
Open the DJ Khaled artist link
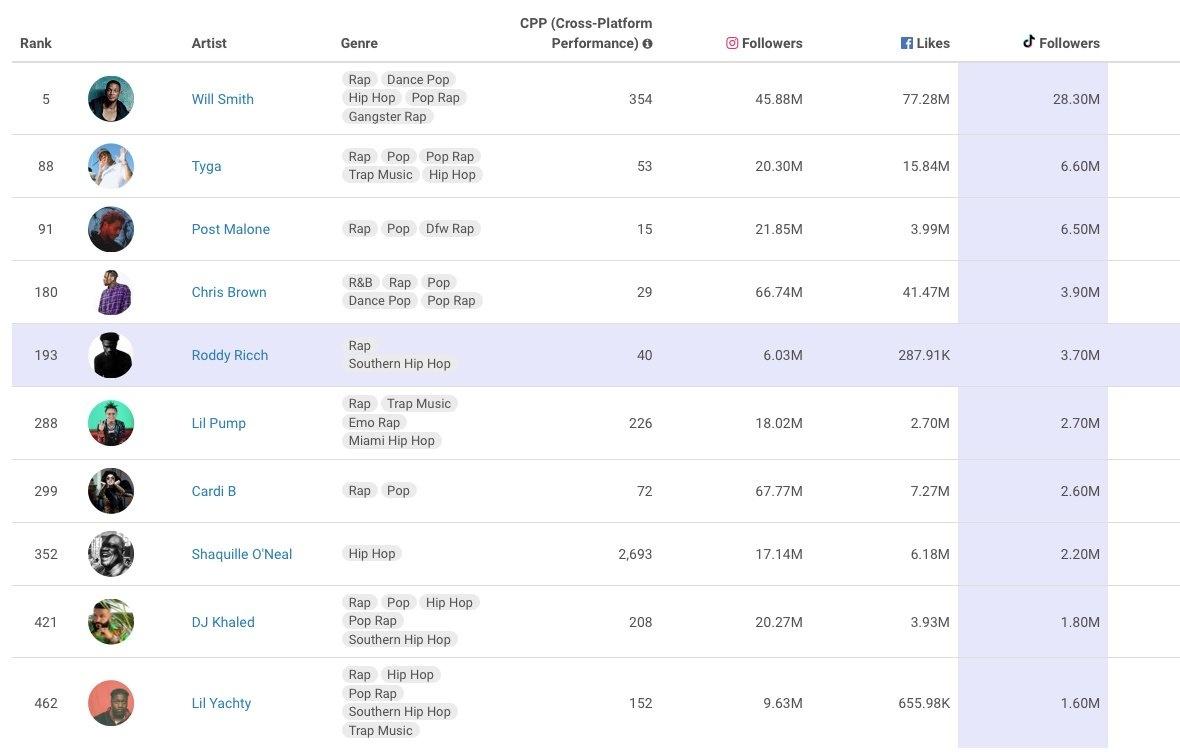tap(223, 622)
